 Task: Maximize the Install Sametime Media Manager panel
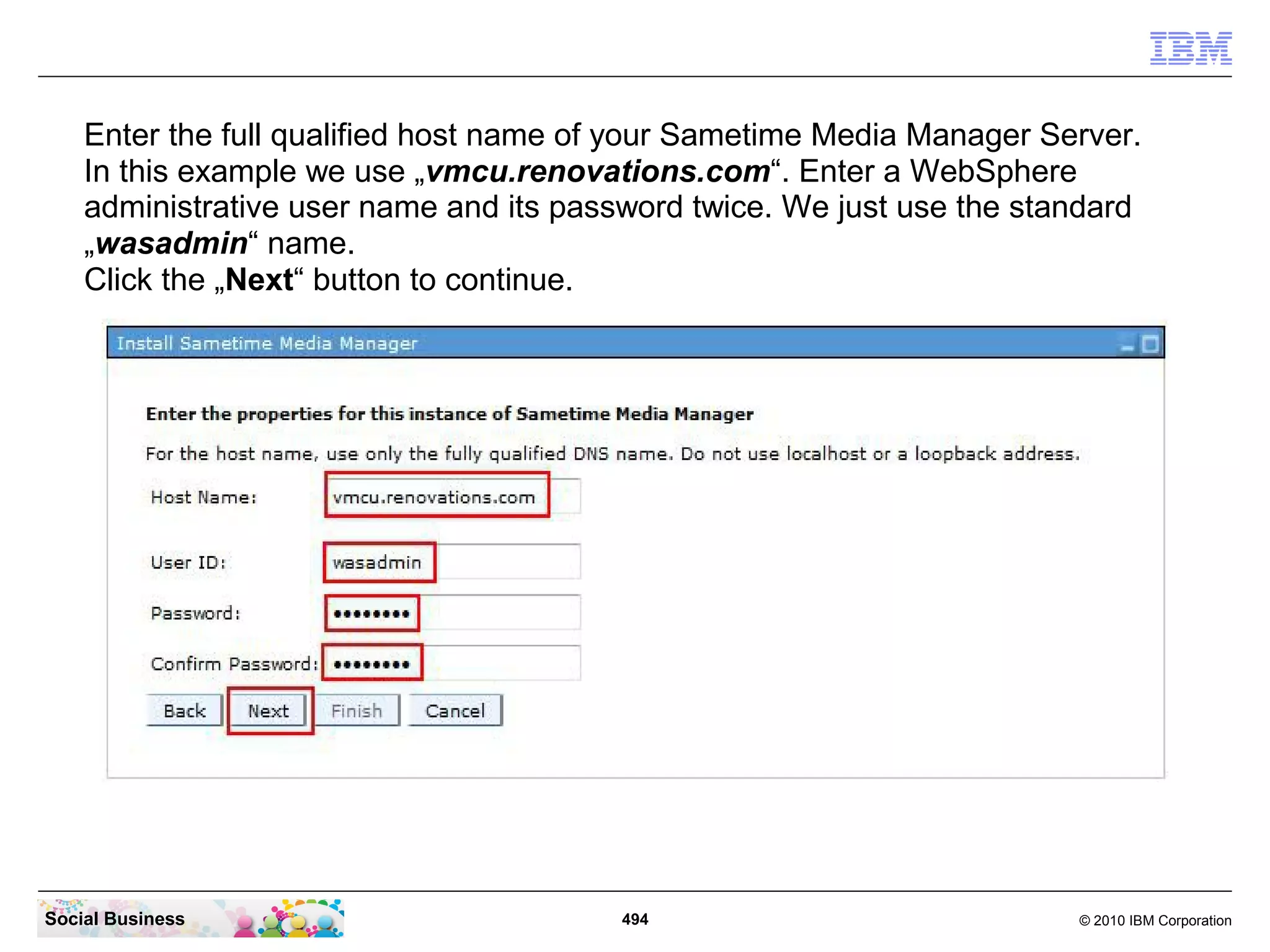1150,344
